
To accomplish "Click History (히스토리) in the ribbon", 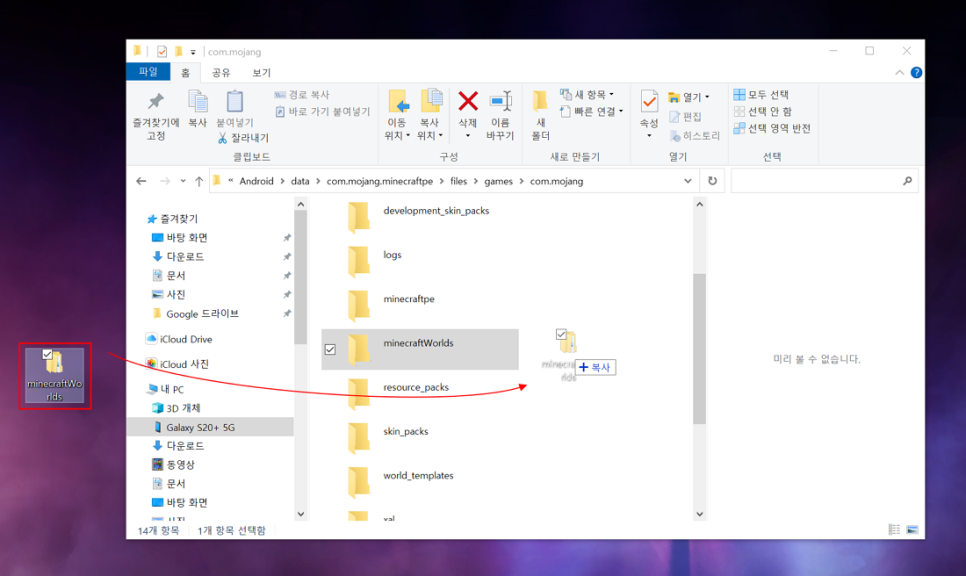I will 694,136.
